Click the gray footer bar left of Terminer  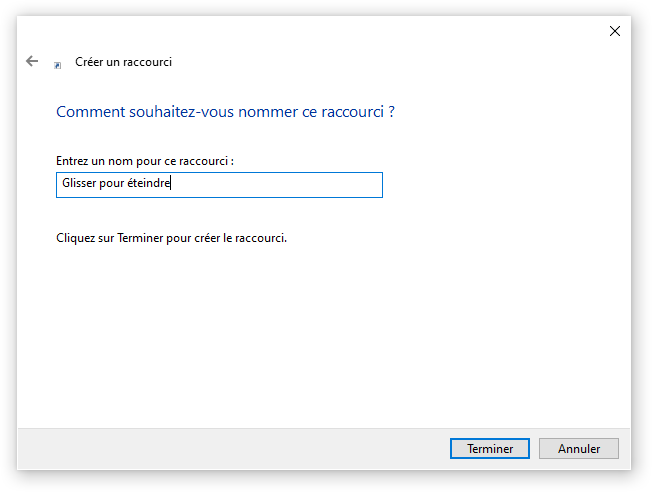click(233, 448)
